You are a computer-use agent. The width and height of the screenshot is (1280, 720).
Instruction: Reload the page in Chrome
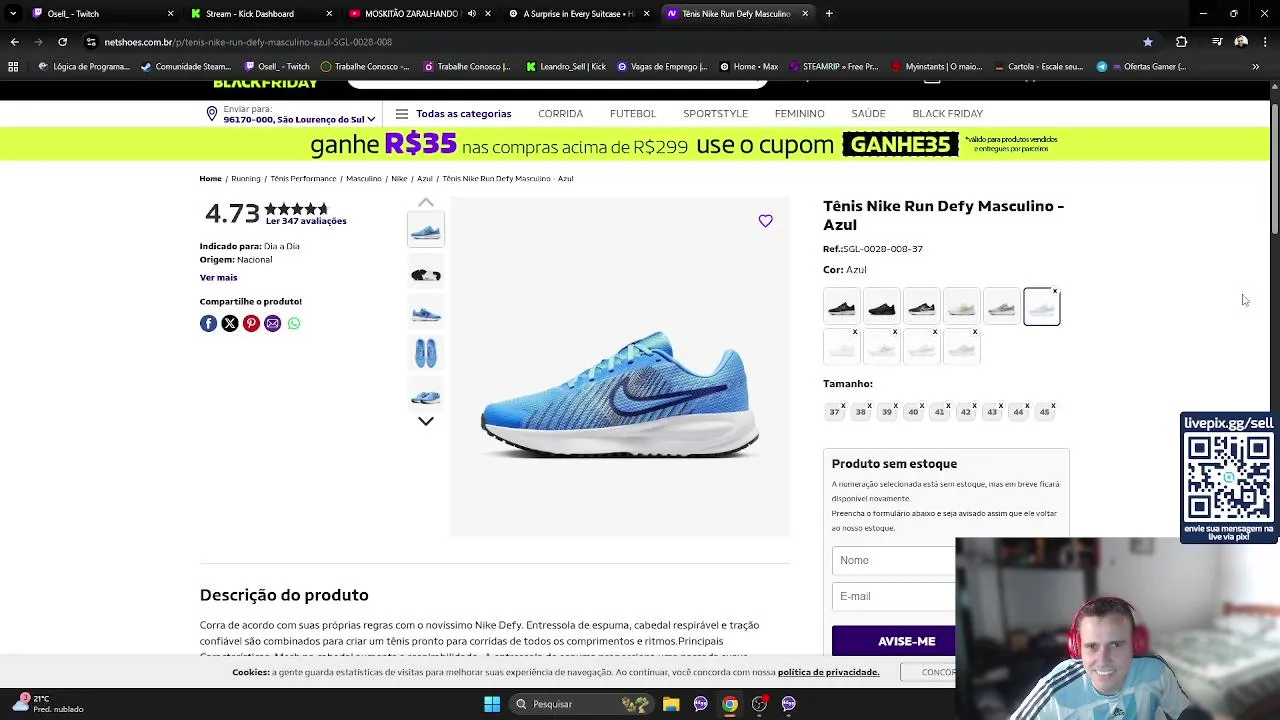[x=62, y=42]
